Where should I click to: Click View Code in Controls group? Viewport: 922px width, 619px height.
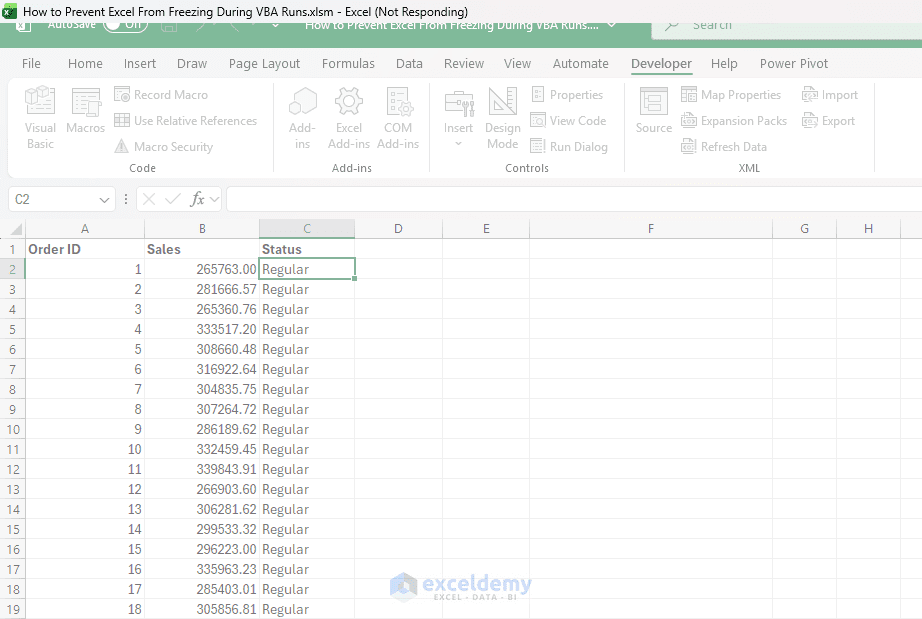pos(568,121)
